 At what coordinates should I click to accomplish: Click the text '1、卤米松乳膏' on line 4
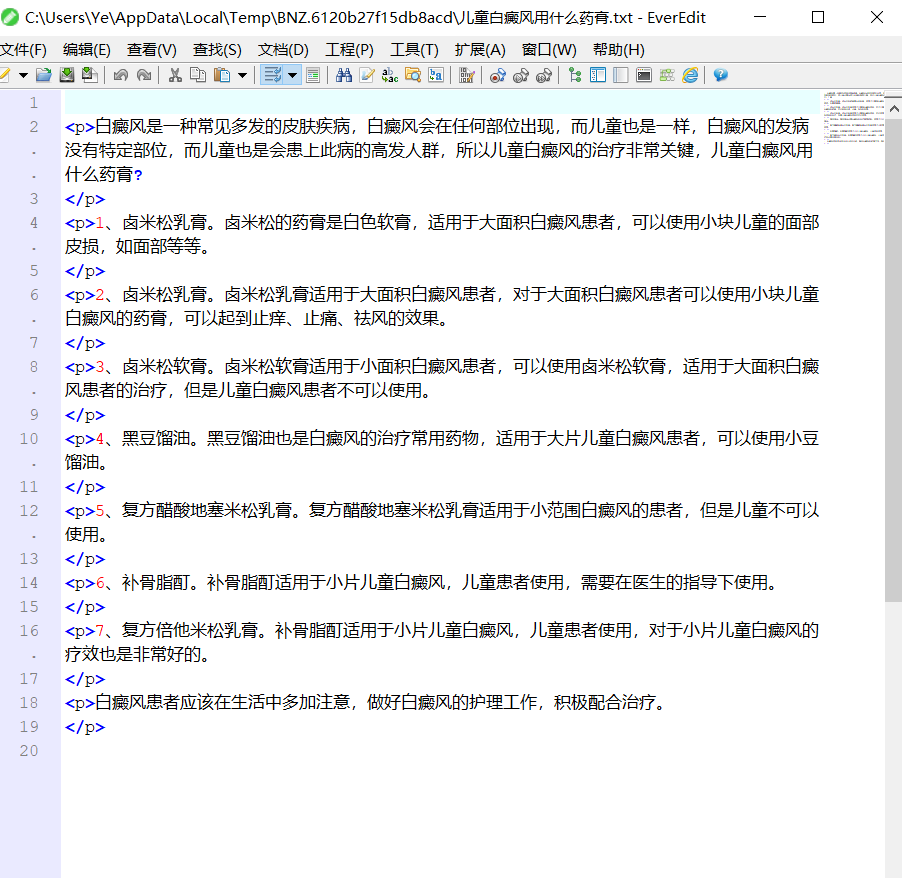151,223
